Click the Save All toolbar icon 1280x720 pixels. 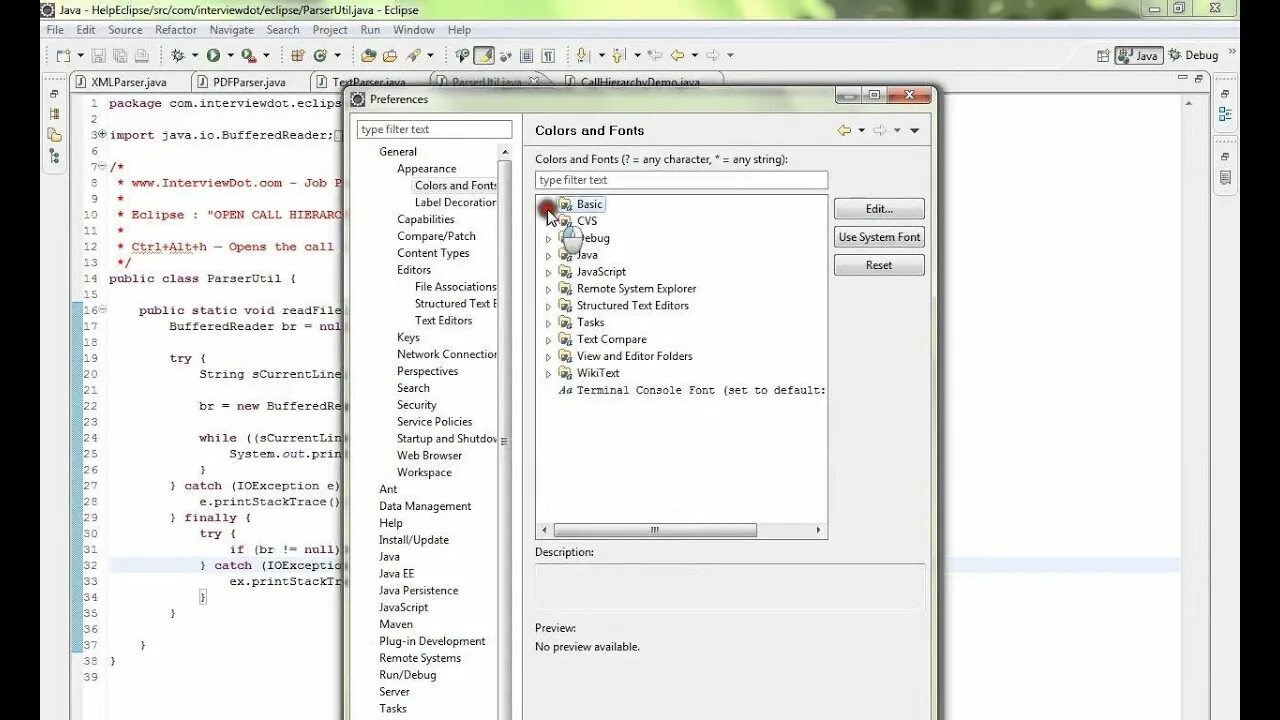pos(120,56)
